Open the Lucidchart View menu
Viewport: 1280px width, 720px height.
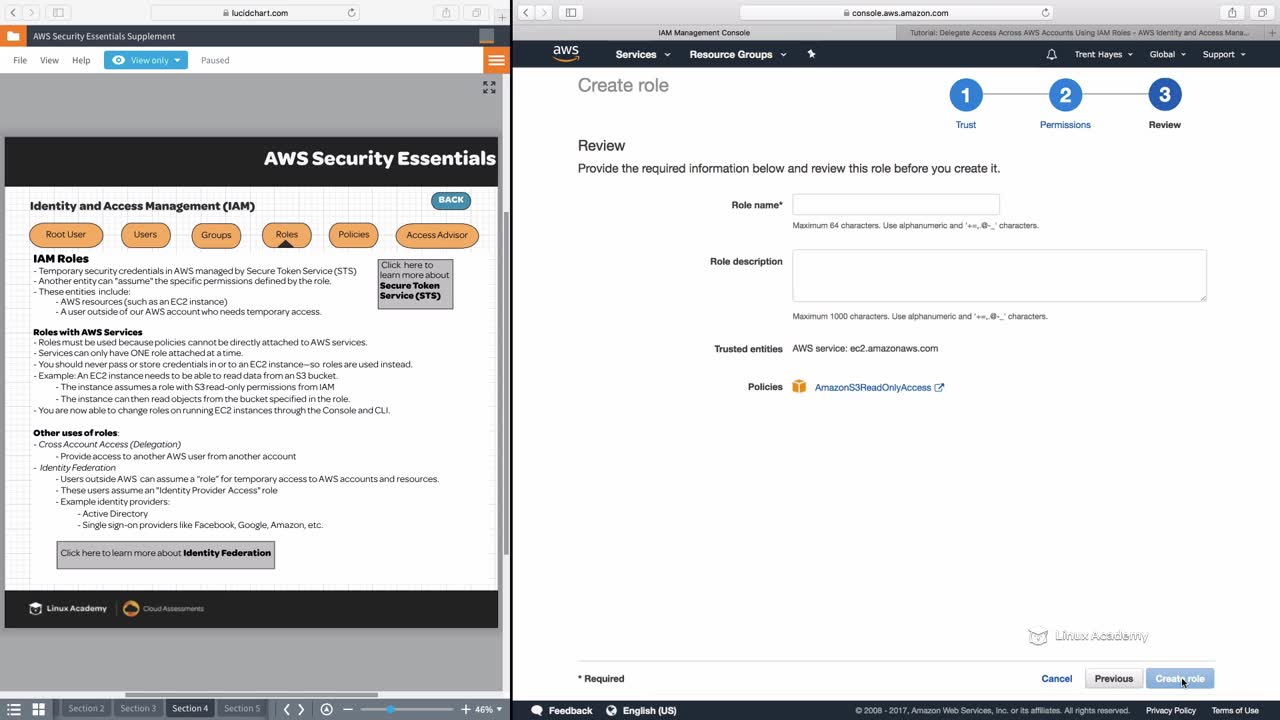coord(49,60)
